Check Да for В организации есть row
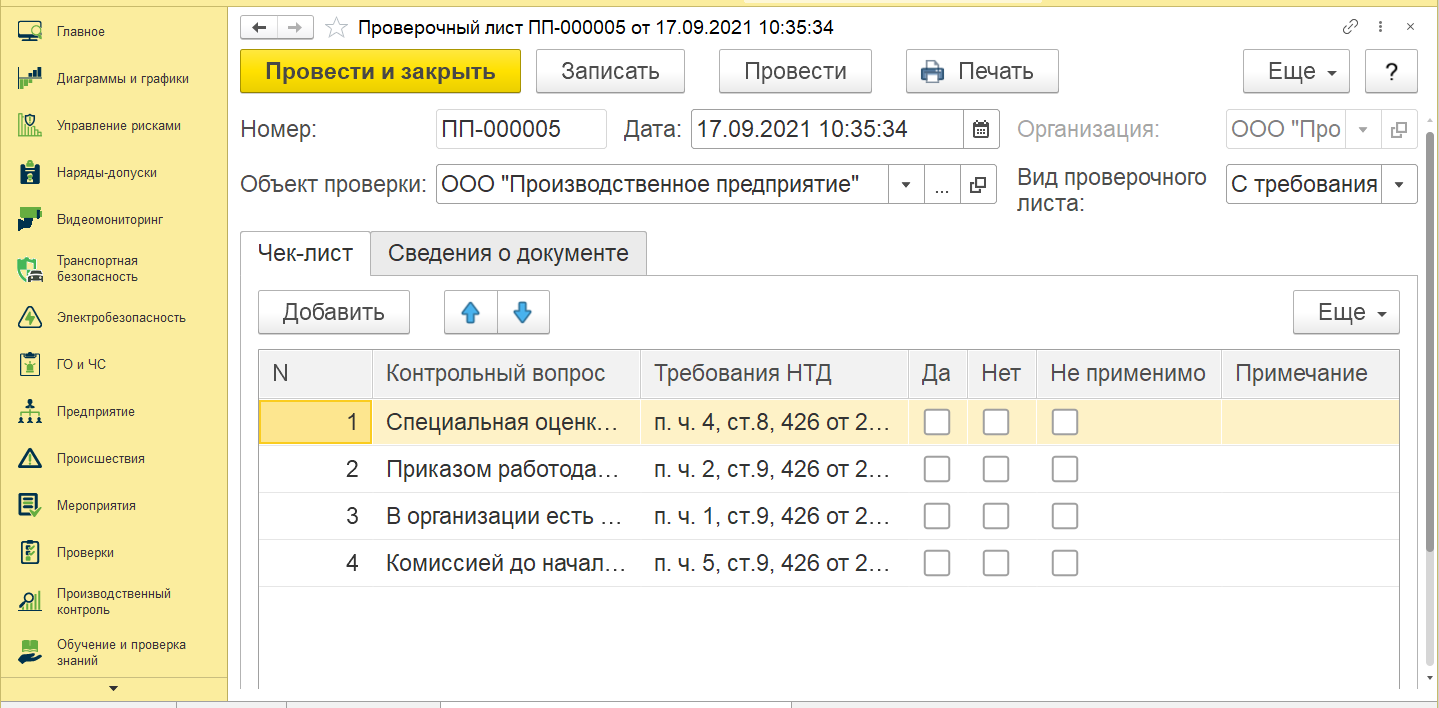 (x=937, y=516)
